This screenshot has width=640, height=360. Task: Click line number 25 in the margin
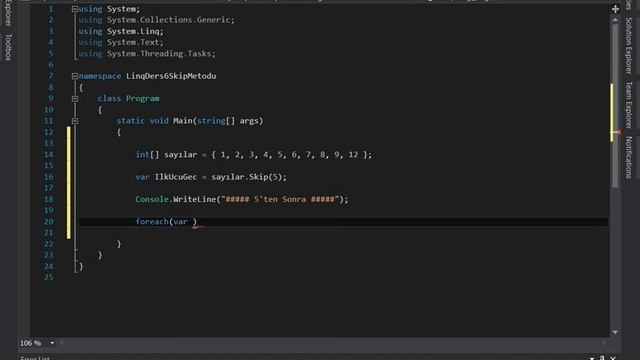tap(49, 278)
